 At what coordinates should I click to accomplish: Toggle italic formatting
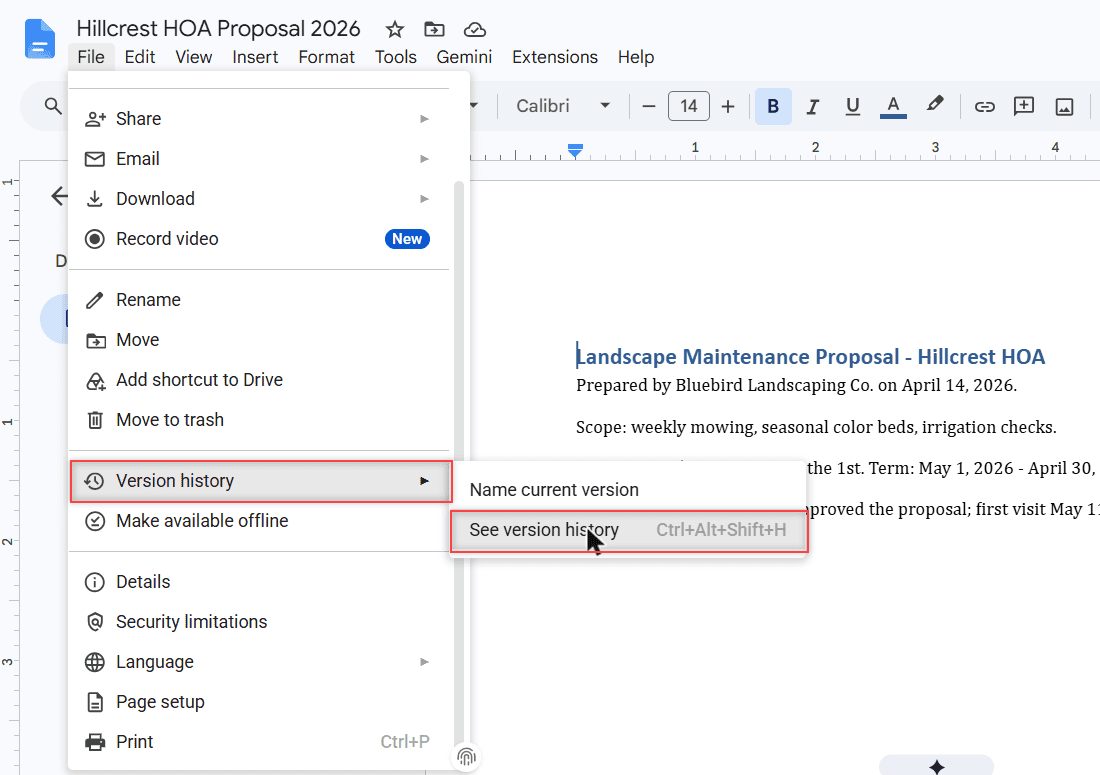tap(812, 106)
